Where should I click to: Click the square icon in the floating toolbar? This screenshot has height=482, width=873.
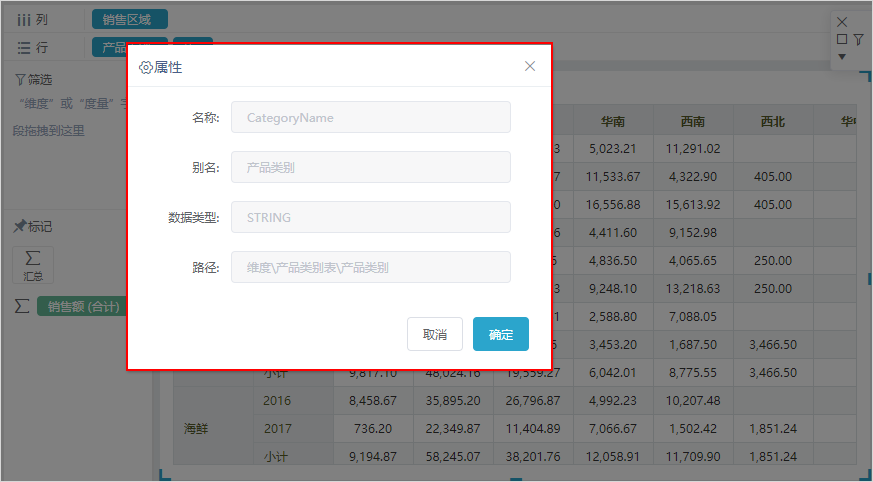[842, 39]
